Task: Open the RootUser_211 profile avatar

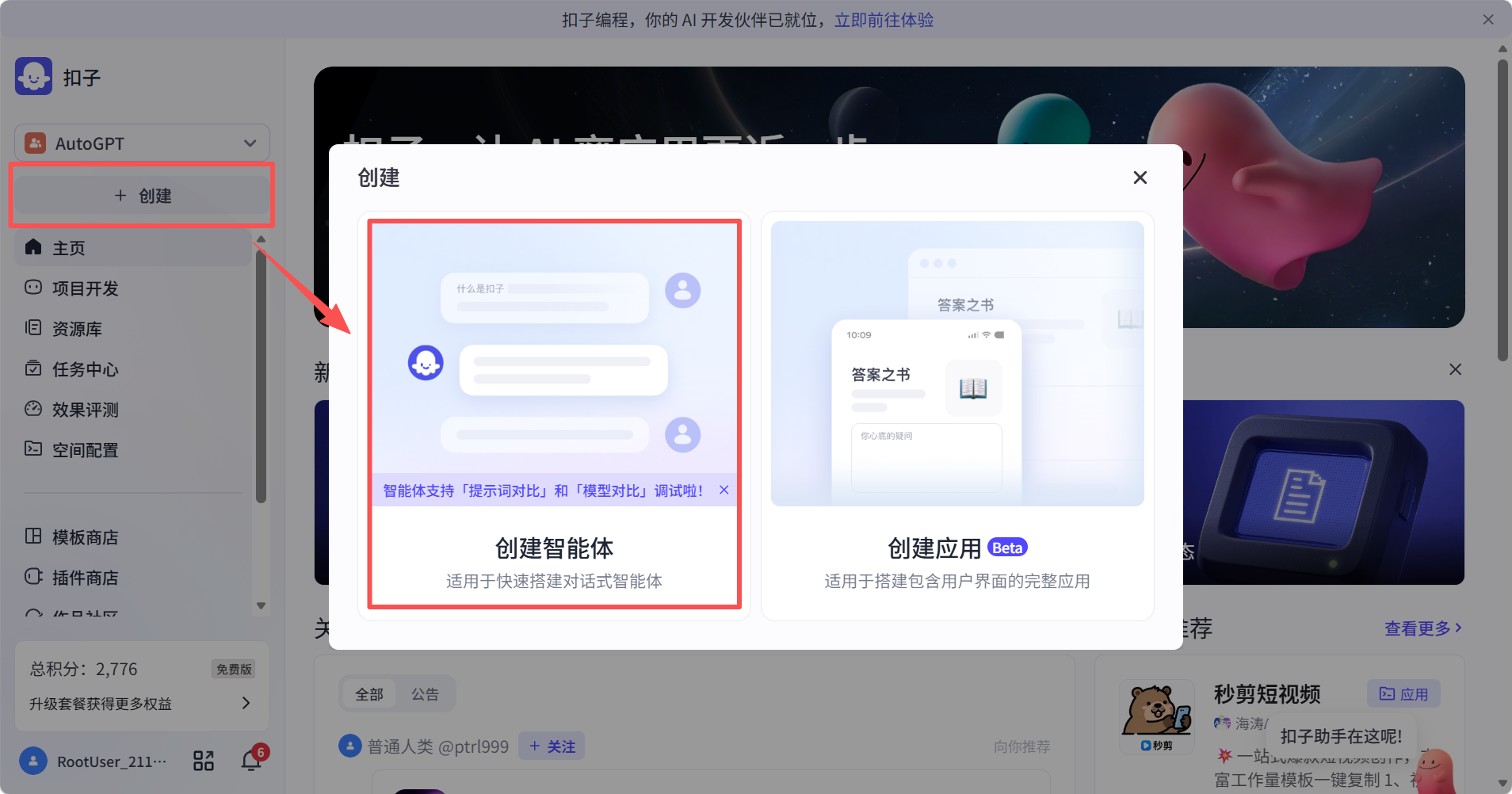Action: tap(32, 762)
